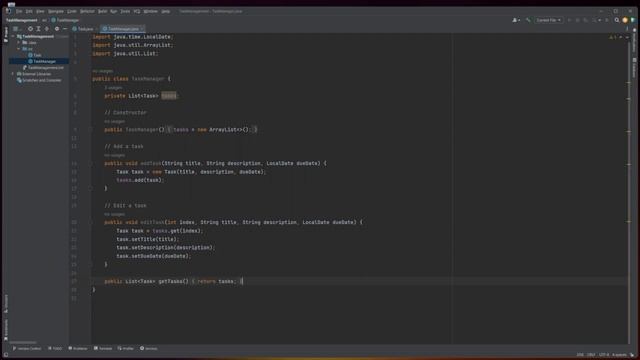
Task: Open Version Control tool window
Action: pyautogui.click(x=27, y=349)
